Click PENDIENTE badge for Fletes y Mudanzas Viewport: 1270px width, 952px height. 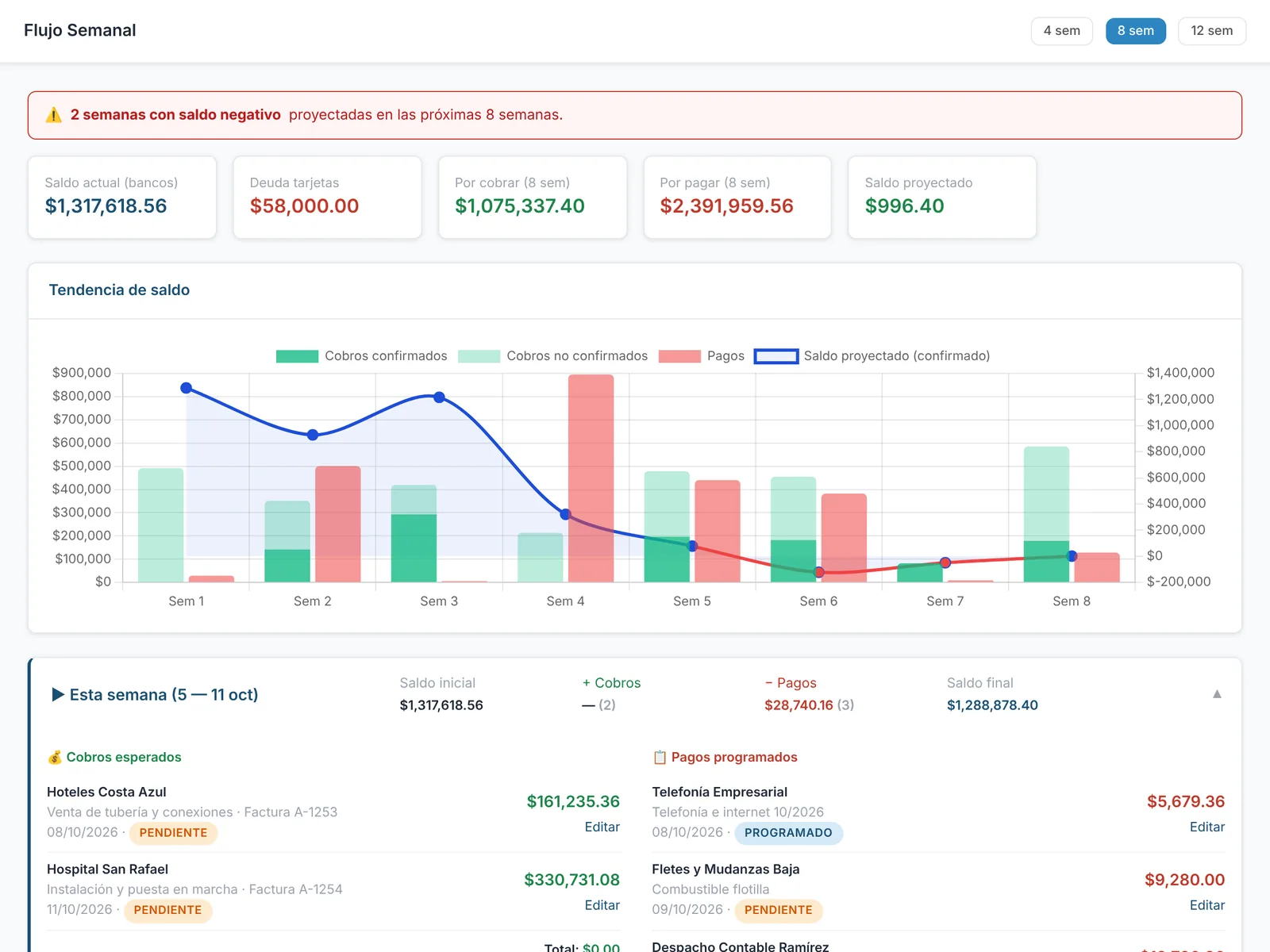pyautogui.click(x=778, y=910)
